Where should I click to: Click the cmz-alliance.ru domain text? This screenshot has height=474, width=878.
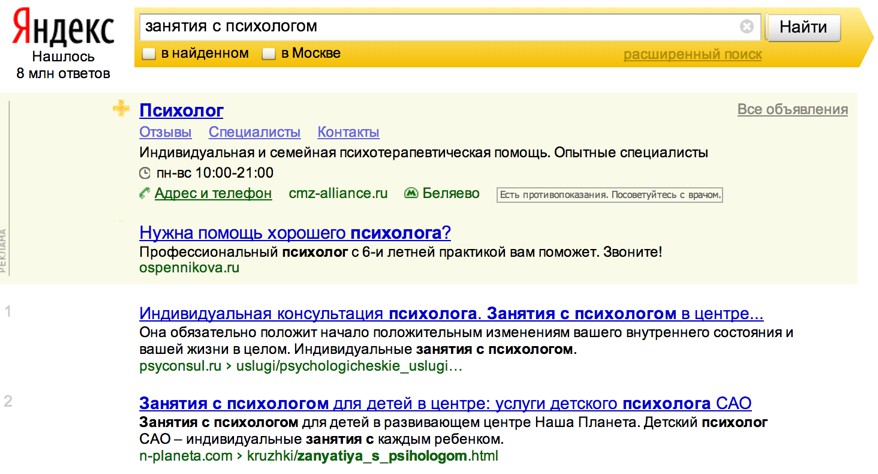pos(338,193)
